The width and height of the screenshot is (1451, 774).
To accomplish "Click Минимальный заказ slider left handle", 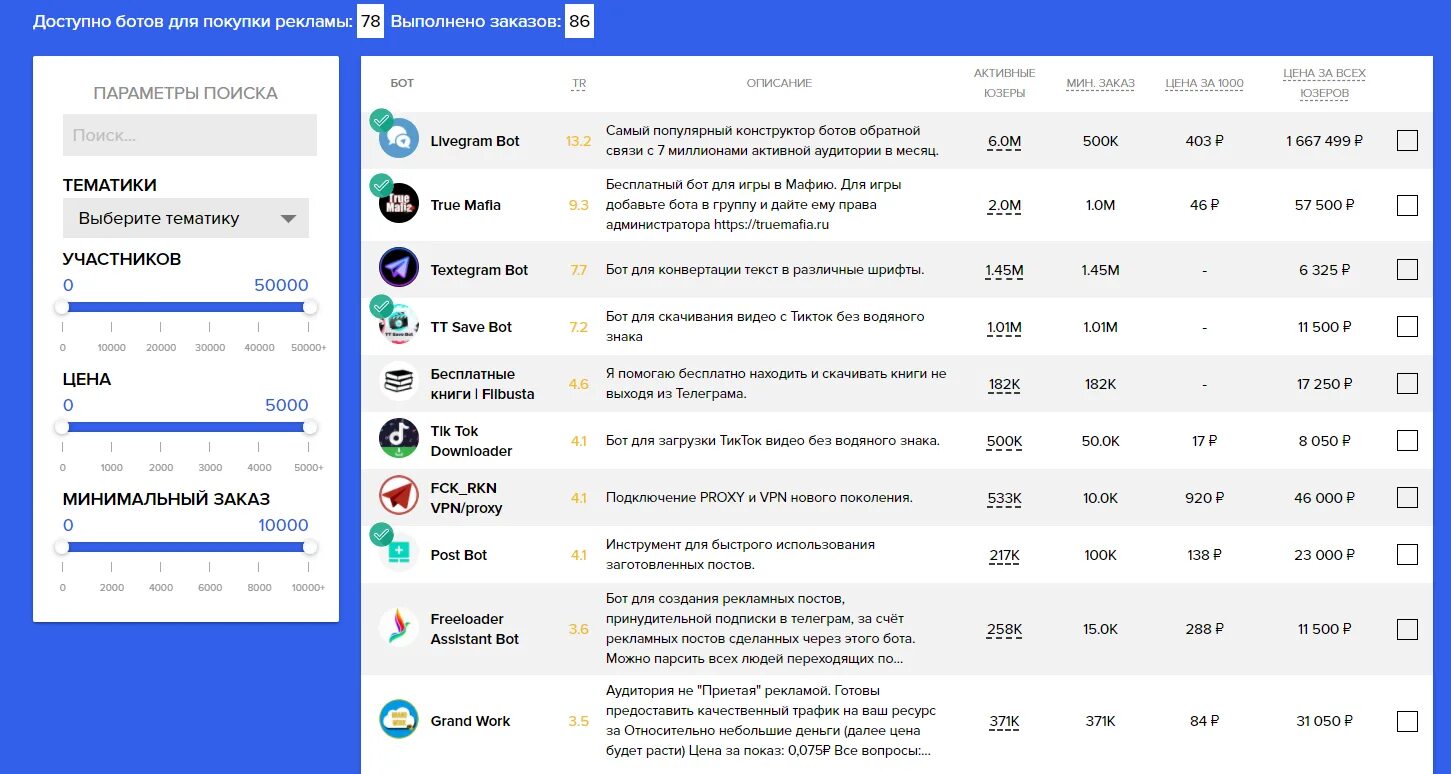I will (x=62, y=547).
